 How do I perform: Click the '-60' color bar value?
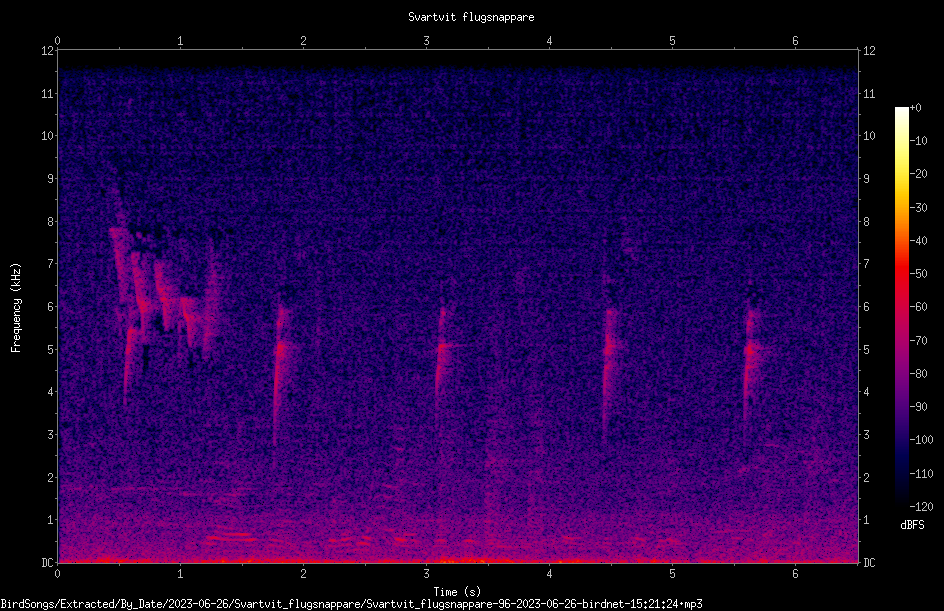coord(919,307)
